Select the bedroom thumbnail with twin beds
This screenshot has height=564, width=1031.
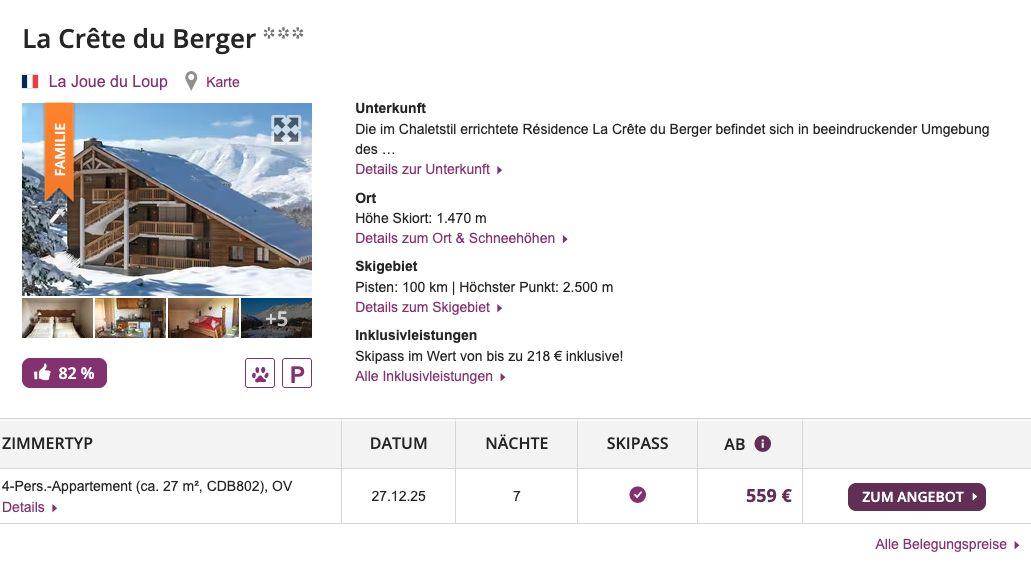57,318
